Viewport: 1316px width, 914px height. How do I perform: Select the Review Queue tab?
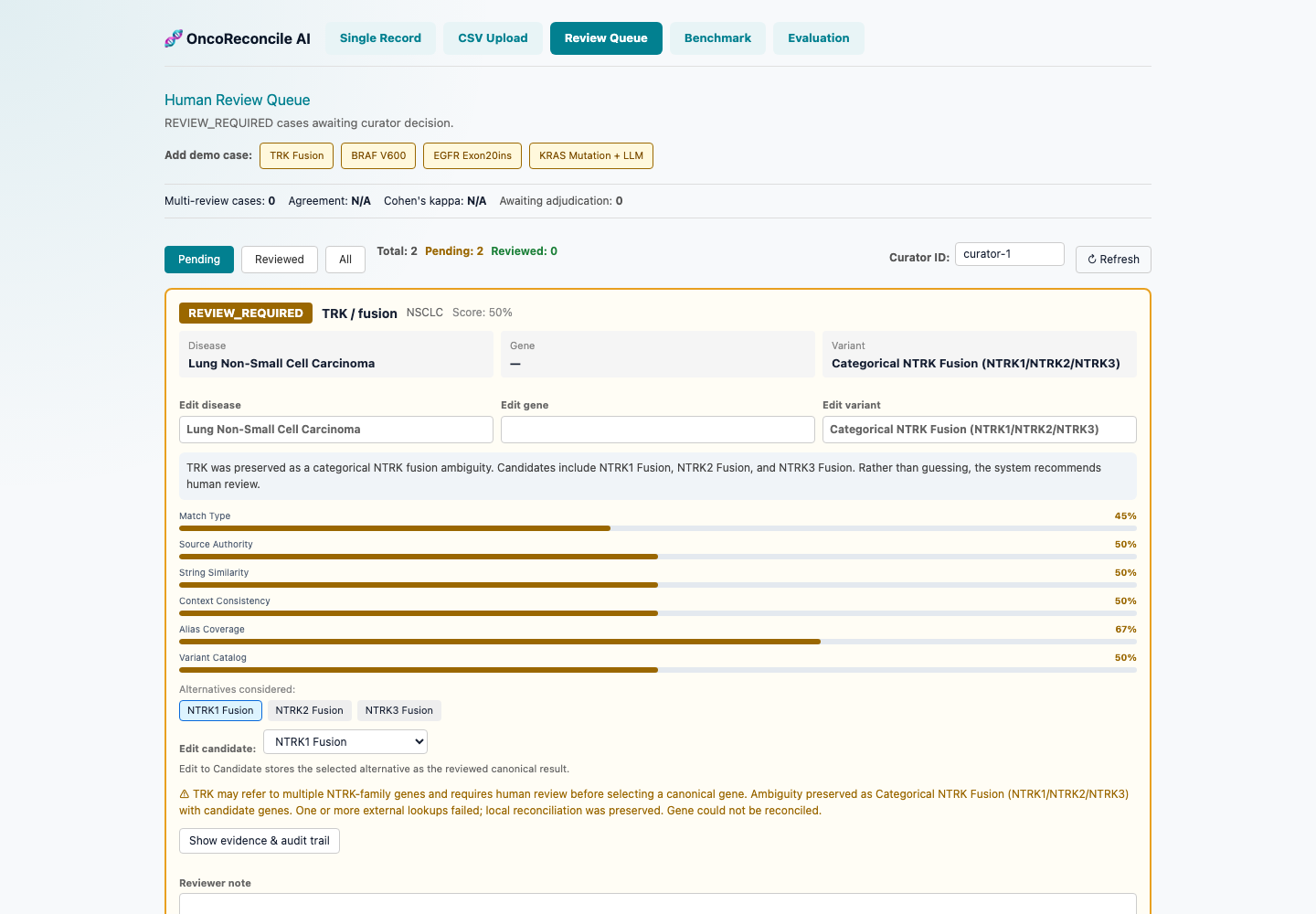tap(606, 38)
